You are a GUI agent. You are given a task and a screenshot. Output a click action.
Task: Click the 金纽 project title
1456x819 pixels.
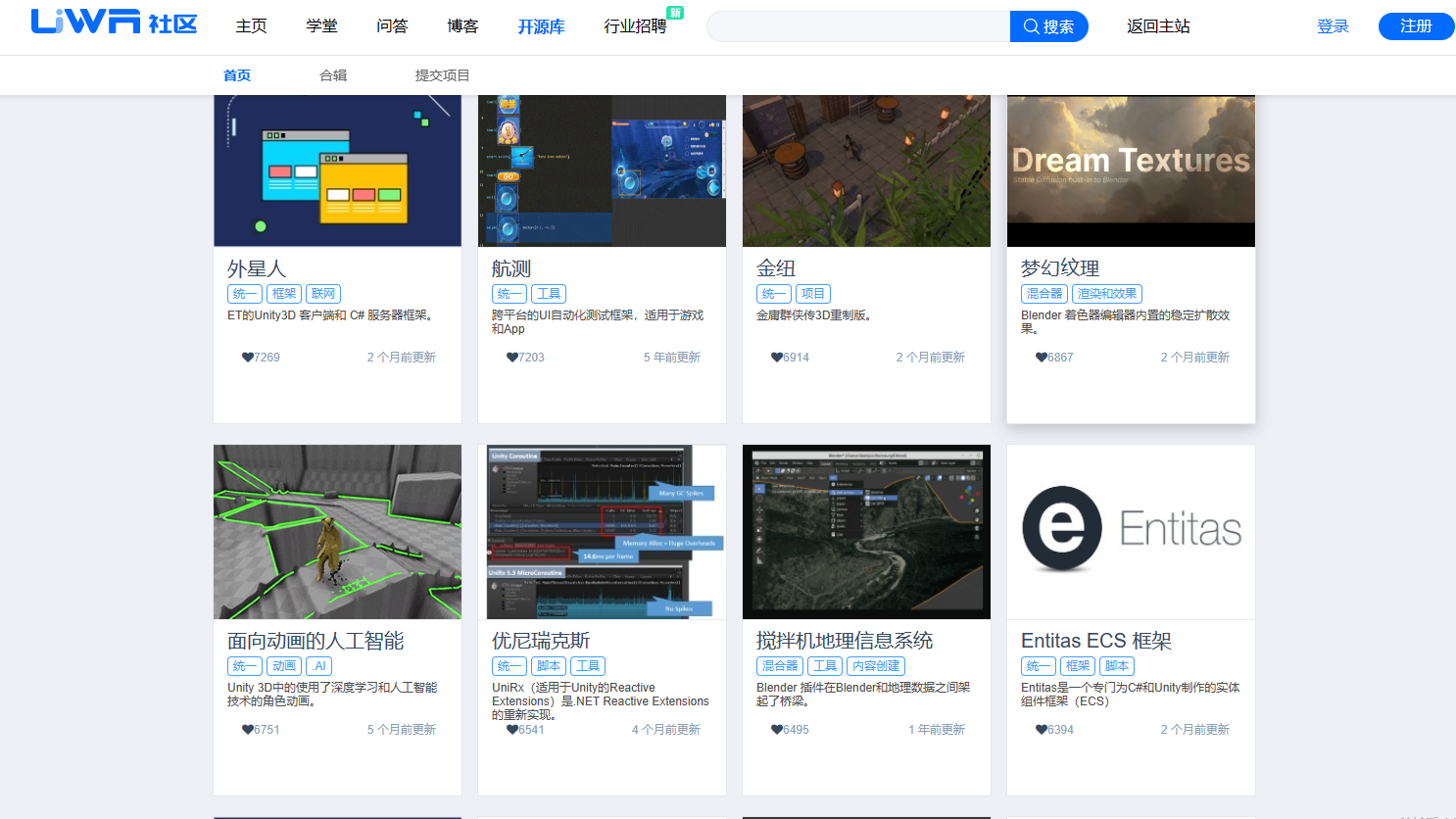click(x=776, y=268)
